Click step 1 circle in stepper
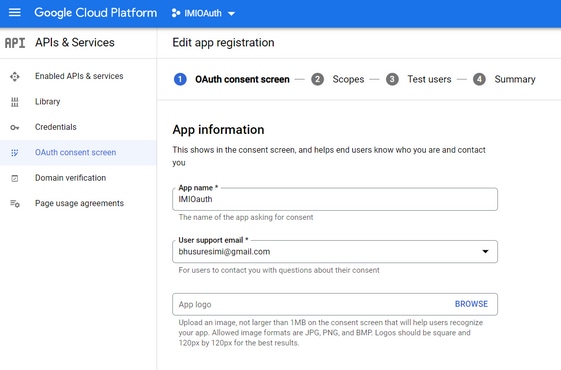 (180, 79)
